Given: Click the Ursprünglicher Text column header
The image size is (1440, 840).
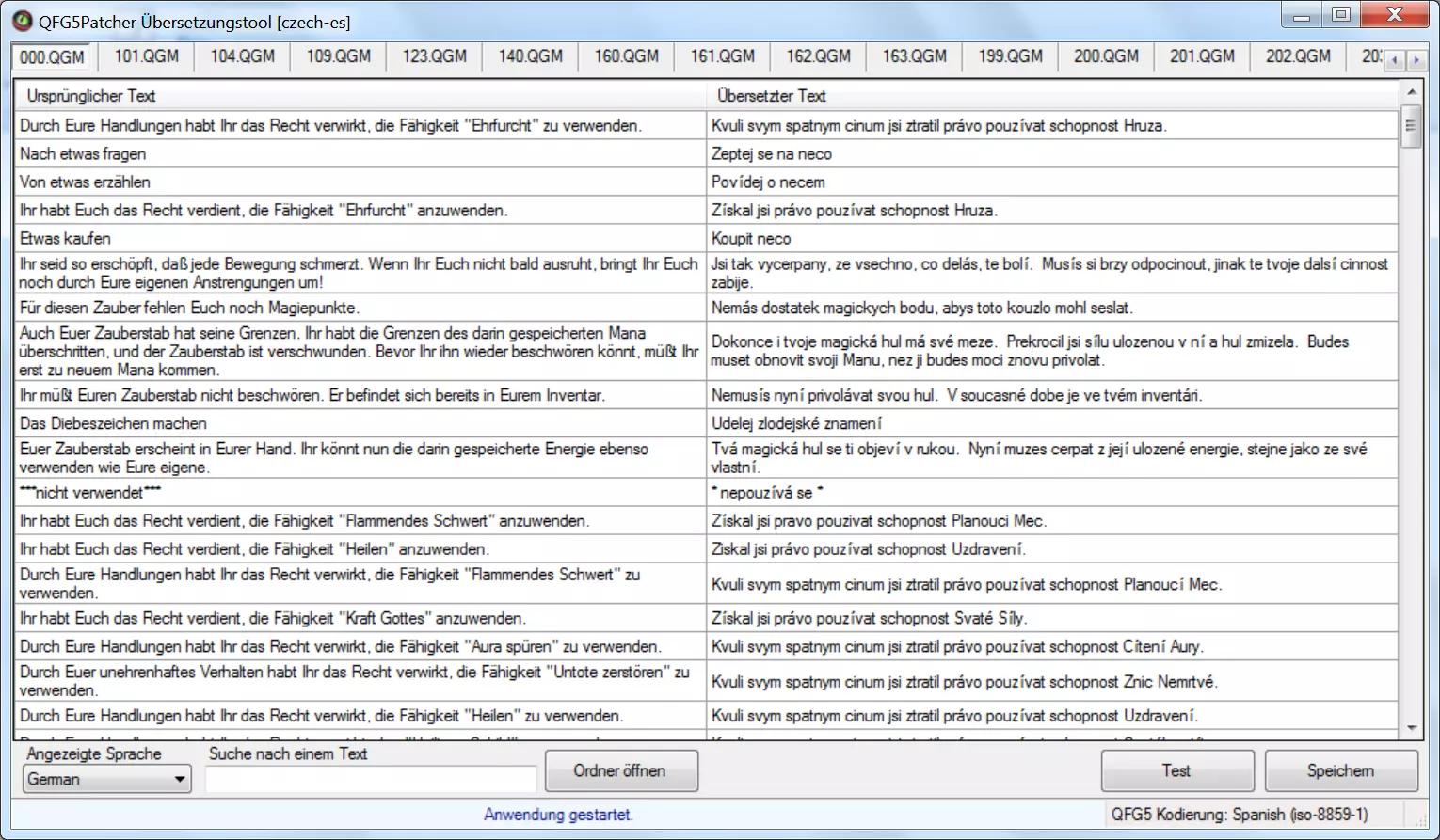Looking at the screenshot, I should point(360,96).
